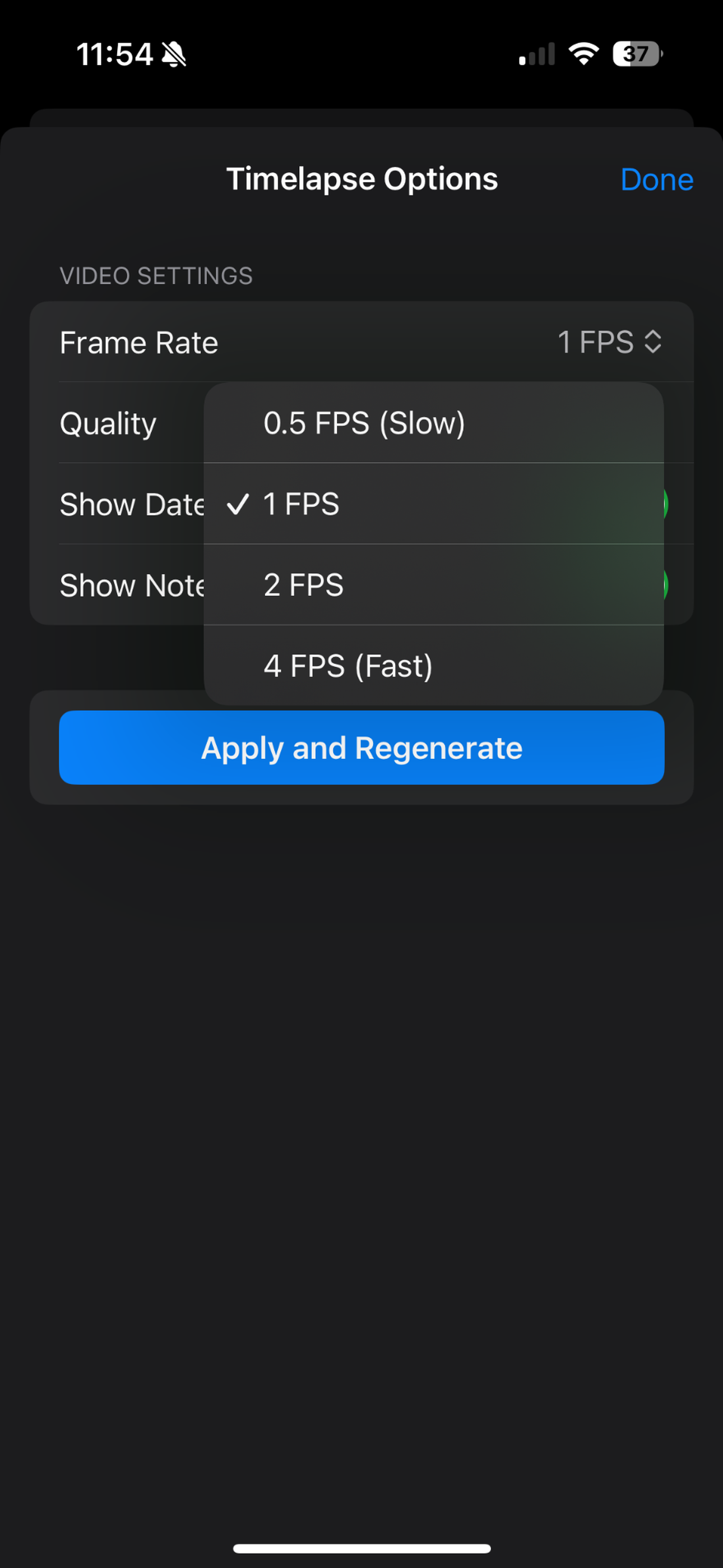The height and width of the screenshot is (1568, 723).
Task: Tap the status bar clock showing 11:54
Action: [x=114, y=54]
